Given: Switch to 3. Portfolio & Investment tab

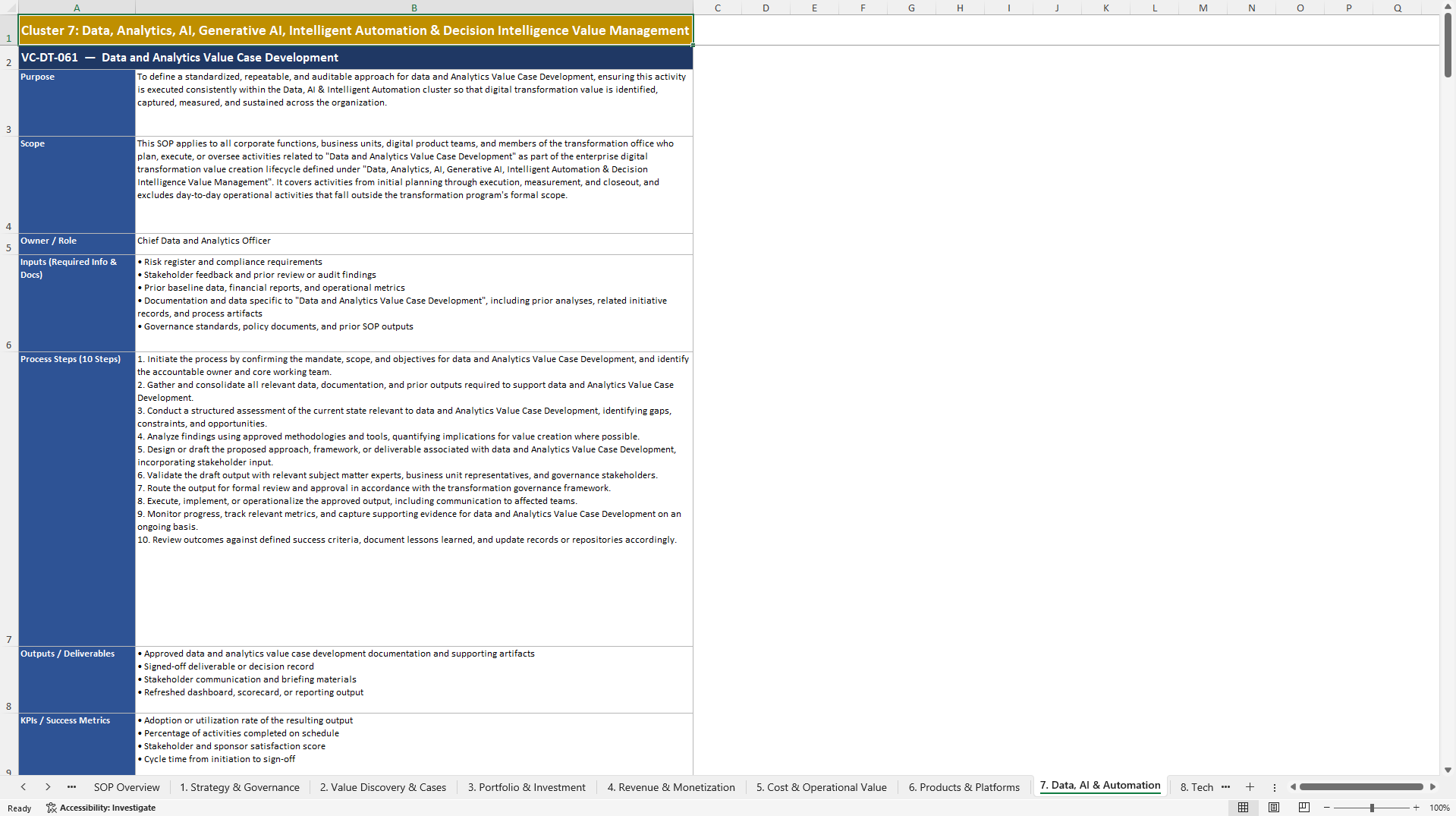Looking at the screenshot, I should tap(527, 787).
